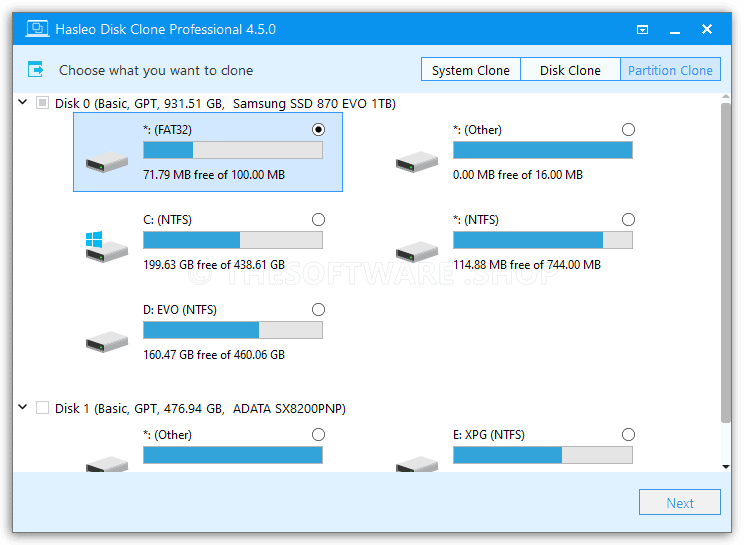Toggle the Disk 1 checkbox
Image resolution: width=744 pixels, height=545 pixels.
click(42, 408)
